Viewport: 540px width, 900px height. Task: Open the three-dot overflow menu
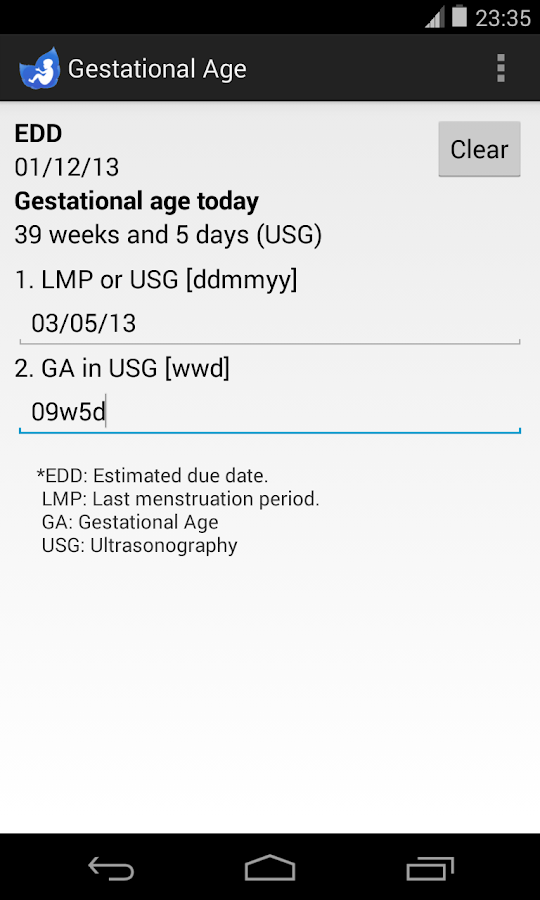[501, 68]
